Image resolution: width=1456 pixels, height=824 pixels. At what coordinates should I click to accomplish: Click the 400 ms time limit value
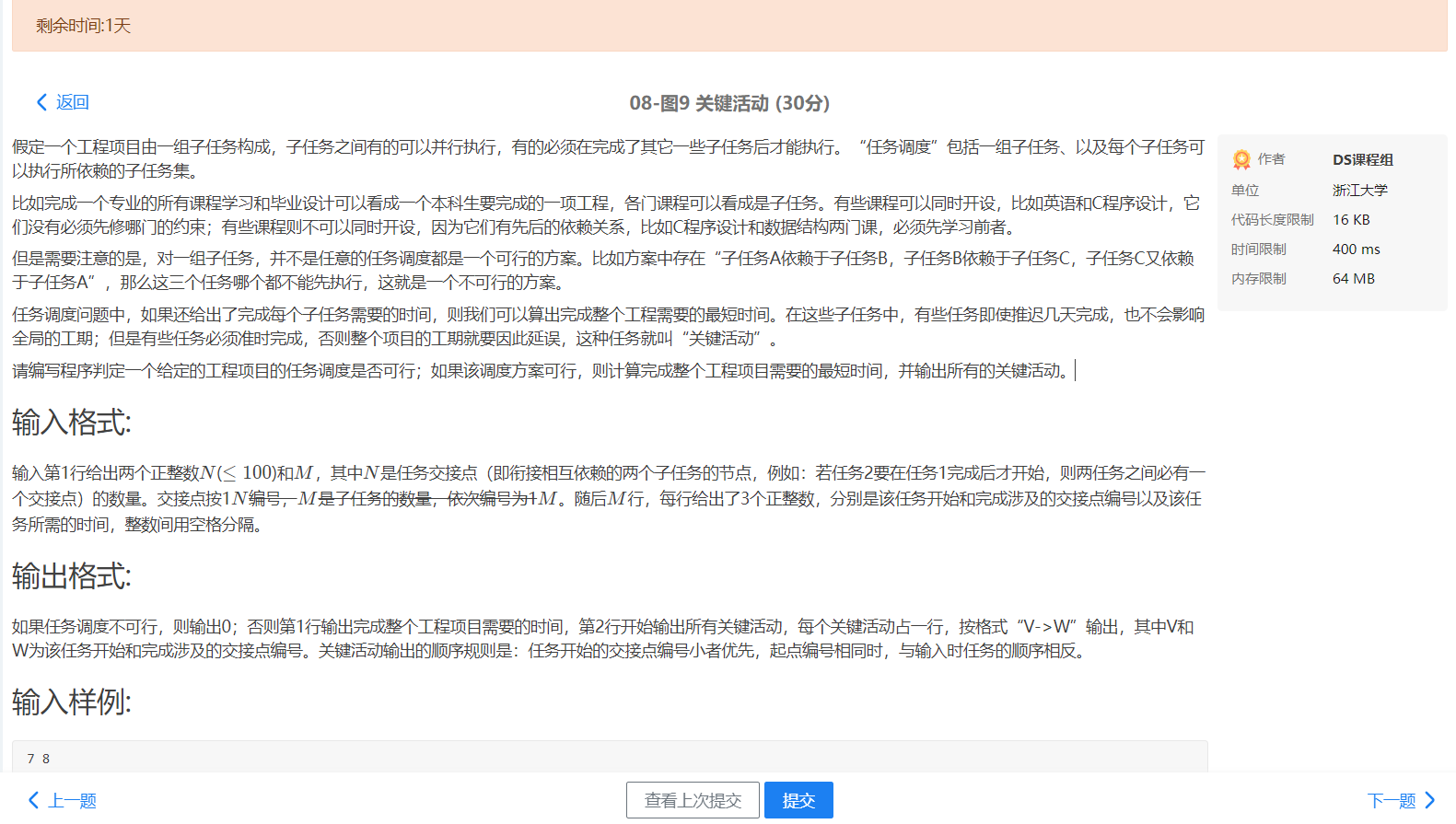[x=1357, y=249]
